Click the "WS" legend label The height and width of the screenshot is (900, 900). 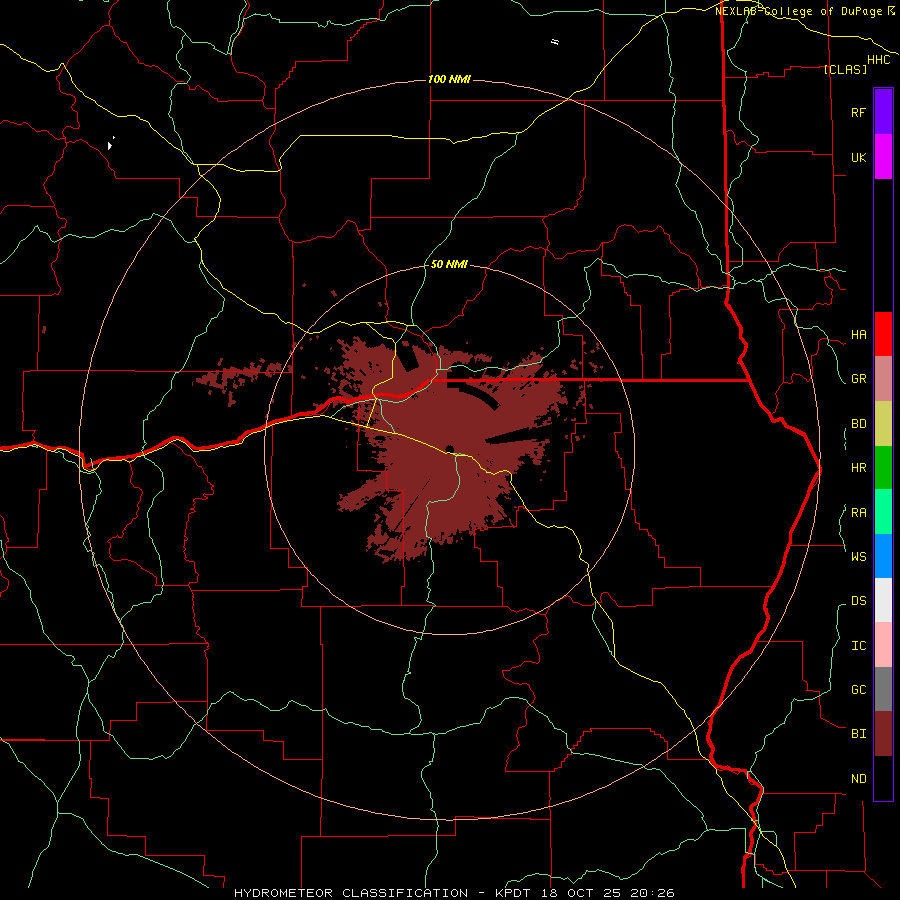click(x=858, y=556)
